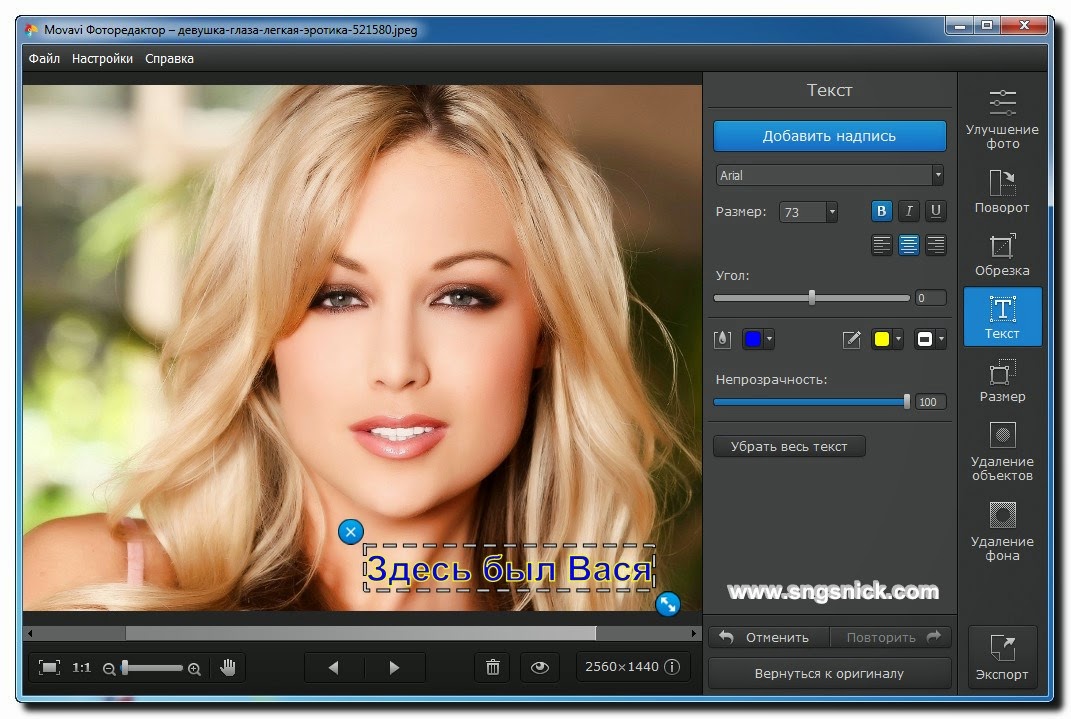Toggle Italic text formatting

pyautogui.click(x=908, y=211)
